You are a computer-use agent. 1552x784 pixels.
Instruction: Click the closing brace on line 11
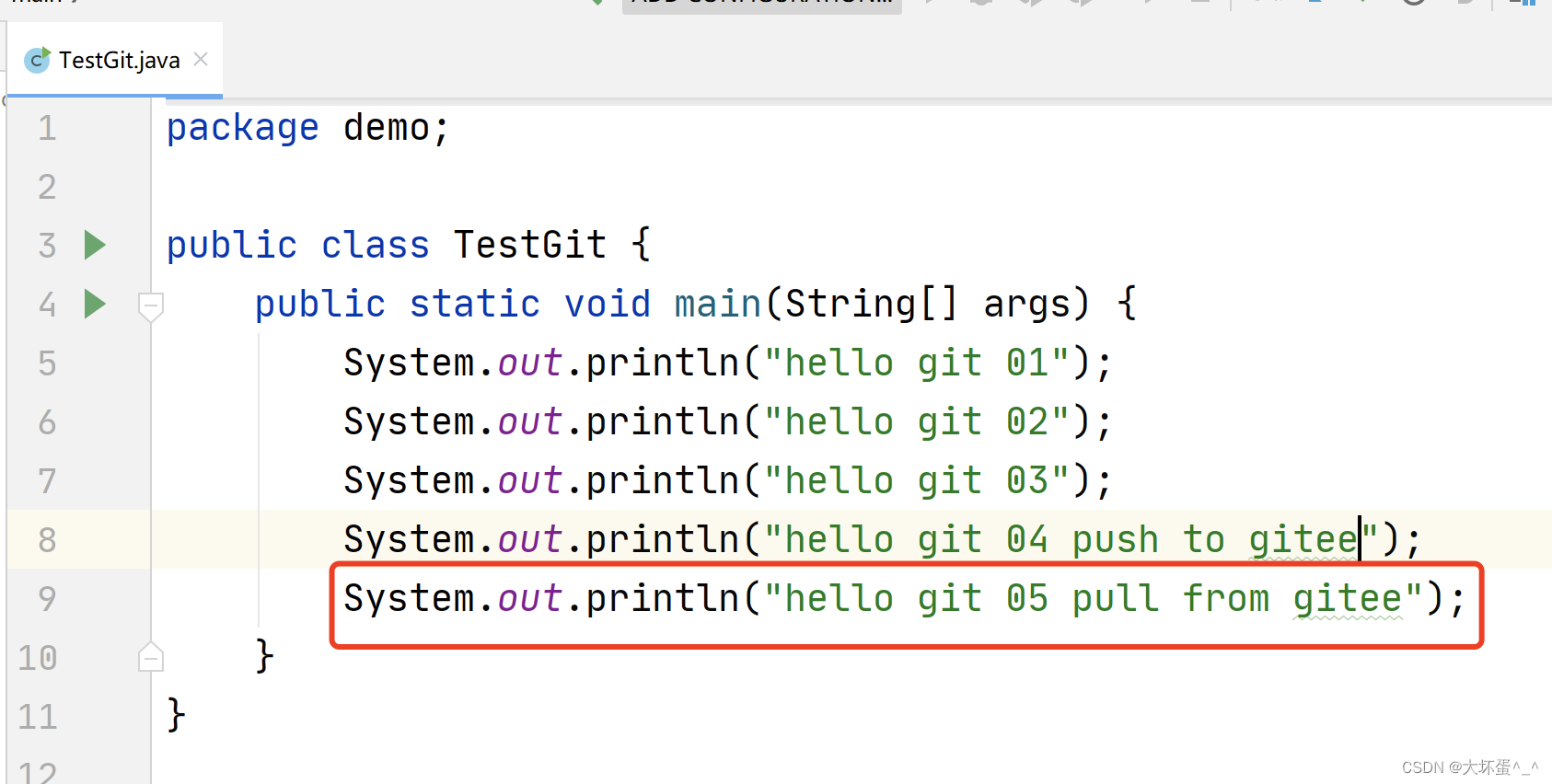(x=177, y=715)
